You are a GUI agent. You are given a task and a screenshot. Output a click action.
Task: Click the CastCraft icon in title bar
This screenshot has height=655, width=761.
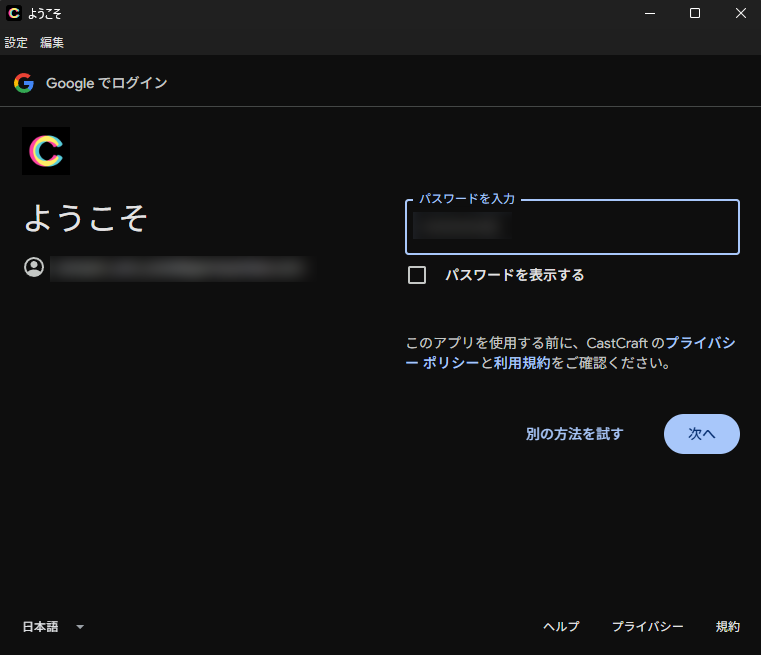pos(14,13)
